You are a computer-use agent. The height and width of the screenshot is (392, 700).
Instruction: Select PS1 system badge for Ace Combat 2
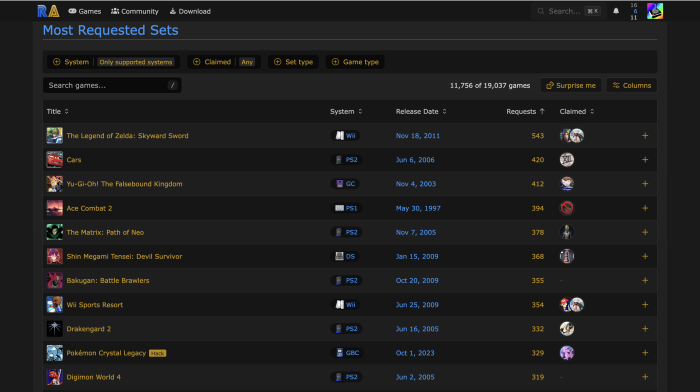pos(346,208)
